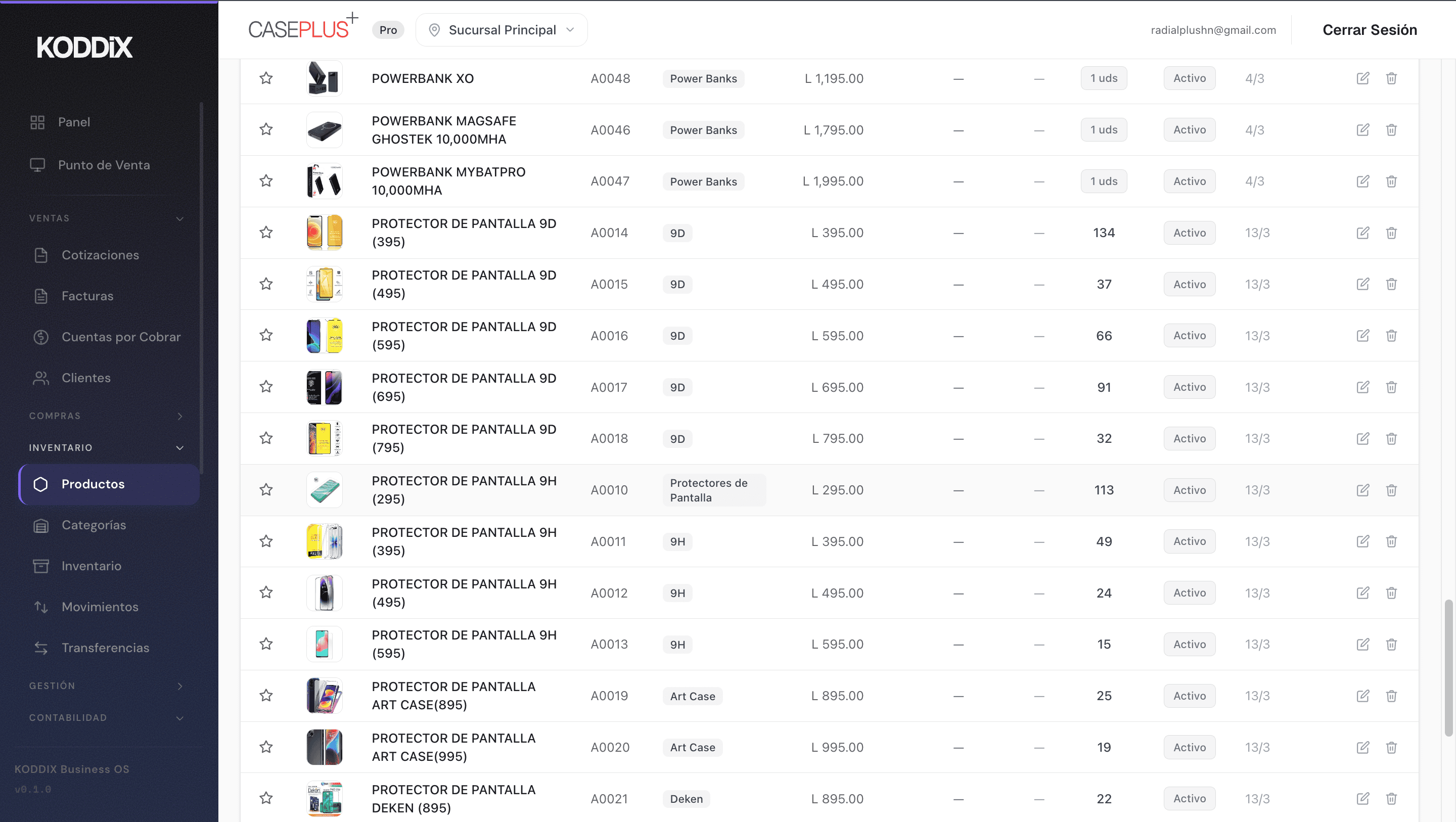Collapse the INVENTARIO sidebar section
This screenshot has width=1456, height=822.
[106, 448]
